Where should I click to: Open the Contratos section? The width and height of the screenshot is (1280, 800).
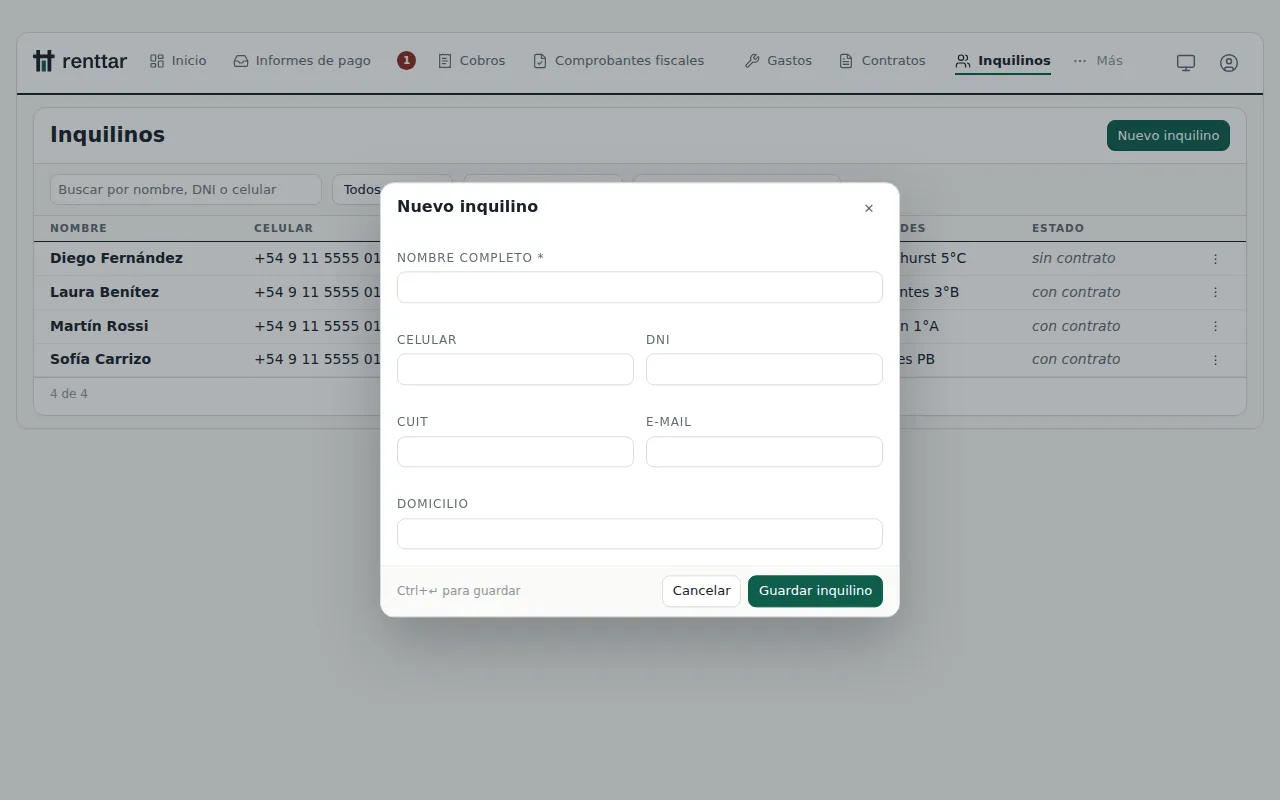tap(882, 61)
